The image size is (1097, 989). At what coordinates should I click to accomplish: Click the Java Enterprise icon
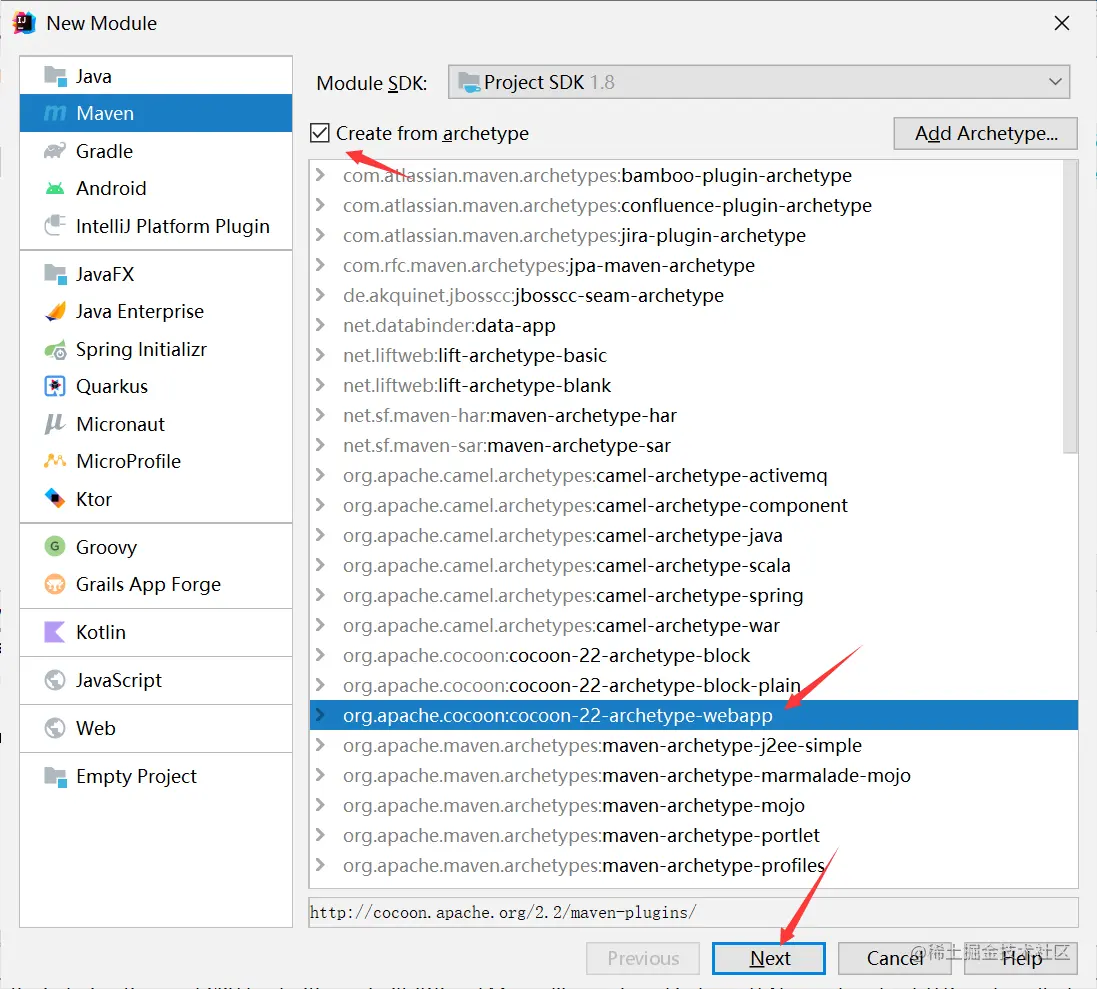(55, 311)
